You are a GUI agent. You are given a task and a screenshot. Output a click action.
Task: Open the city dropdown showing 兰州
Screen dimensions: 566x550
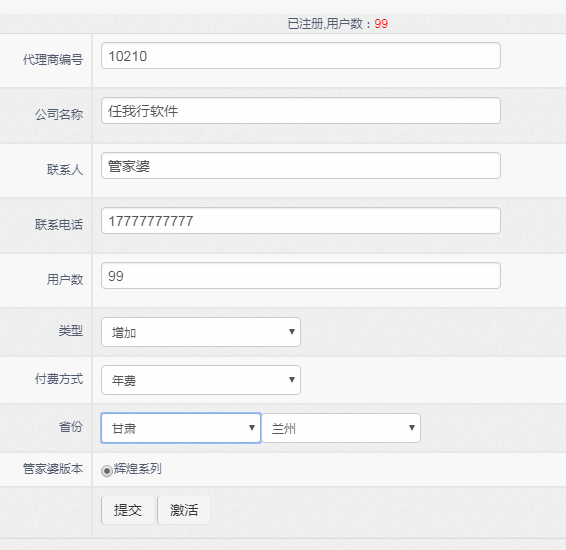341,428
